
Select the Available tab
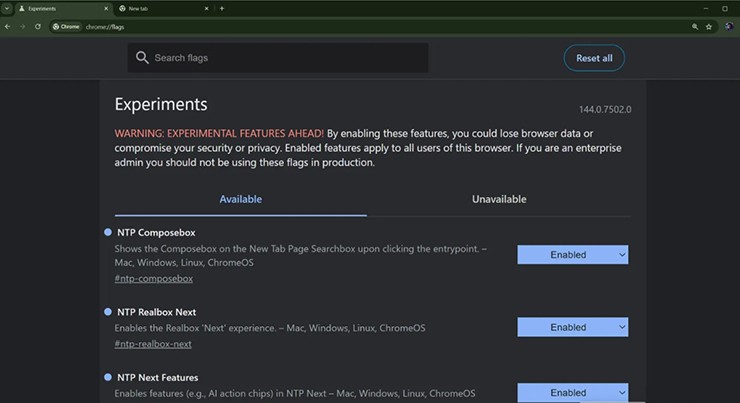pyautogui.click(x=241, y=199)
